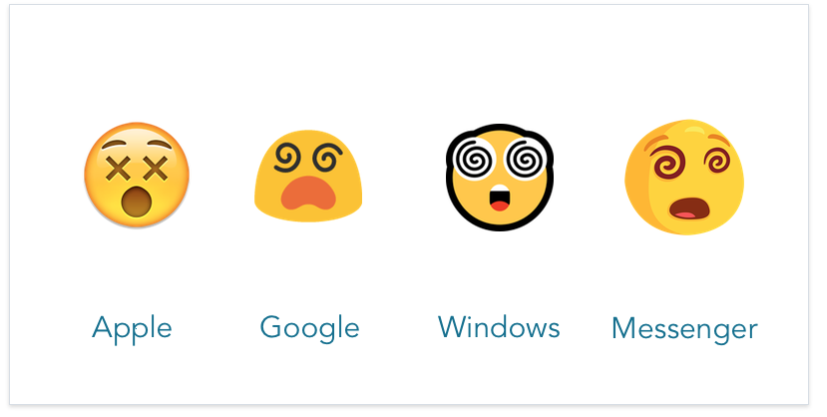Click the Messenger label text
Viewport: 827px width, 417px height.
685,329
